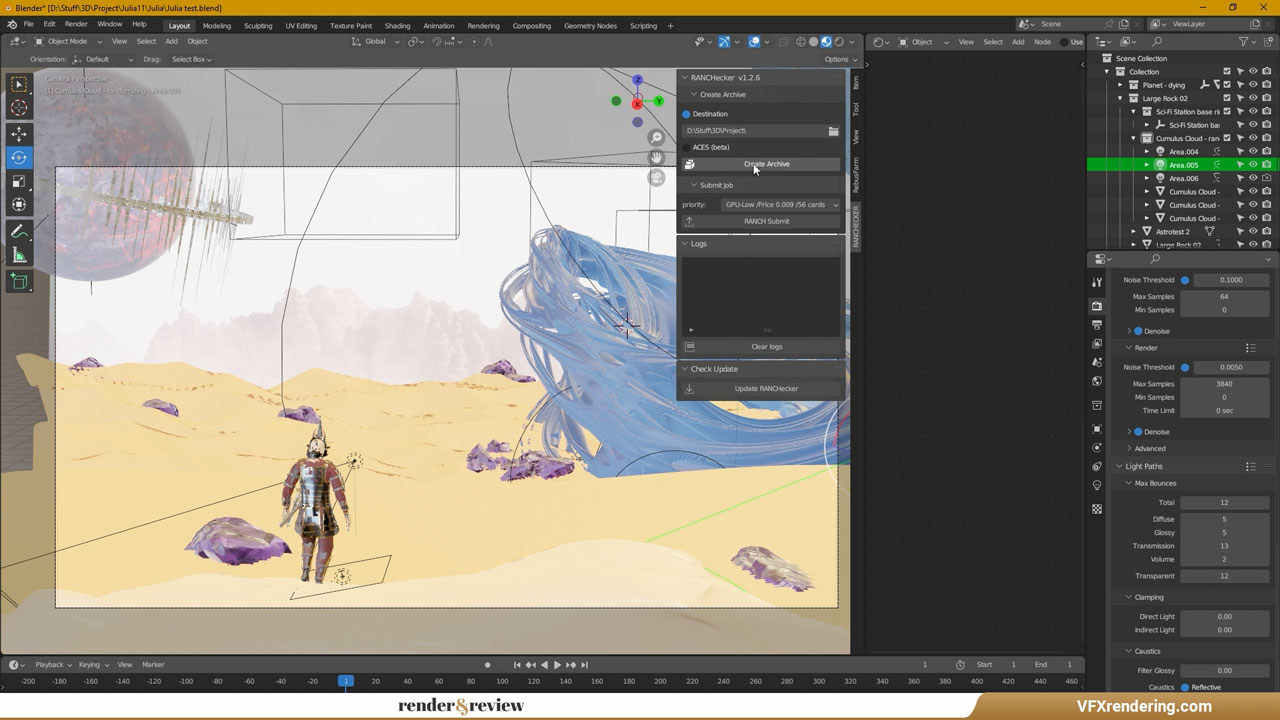Screen dimensions: 1280x720
Task: Select the Move tool in the toolbar
Action: (x=19, y=133)
